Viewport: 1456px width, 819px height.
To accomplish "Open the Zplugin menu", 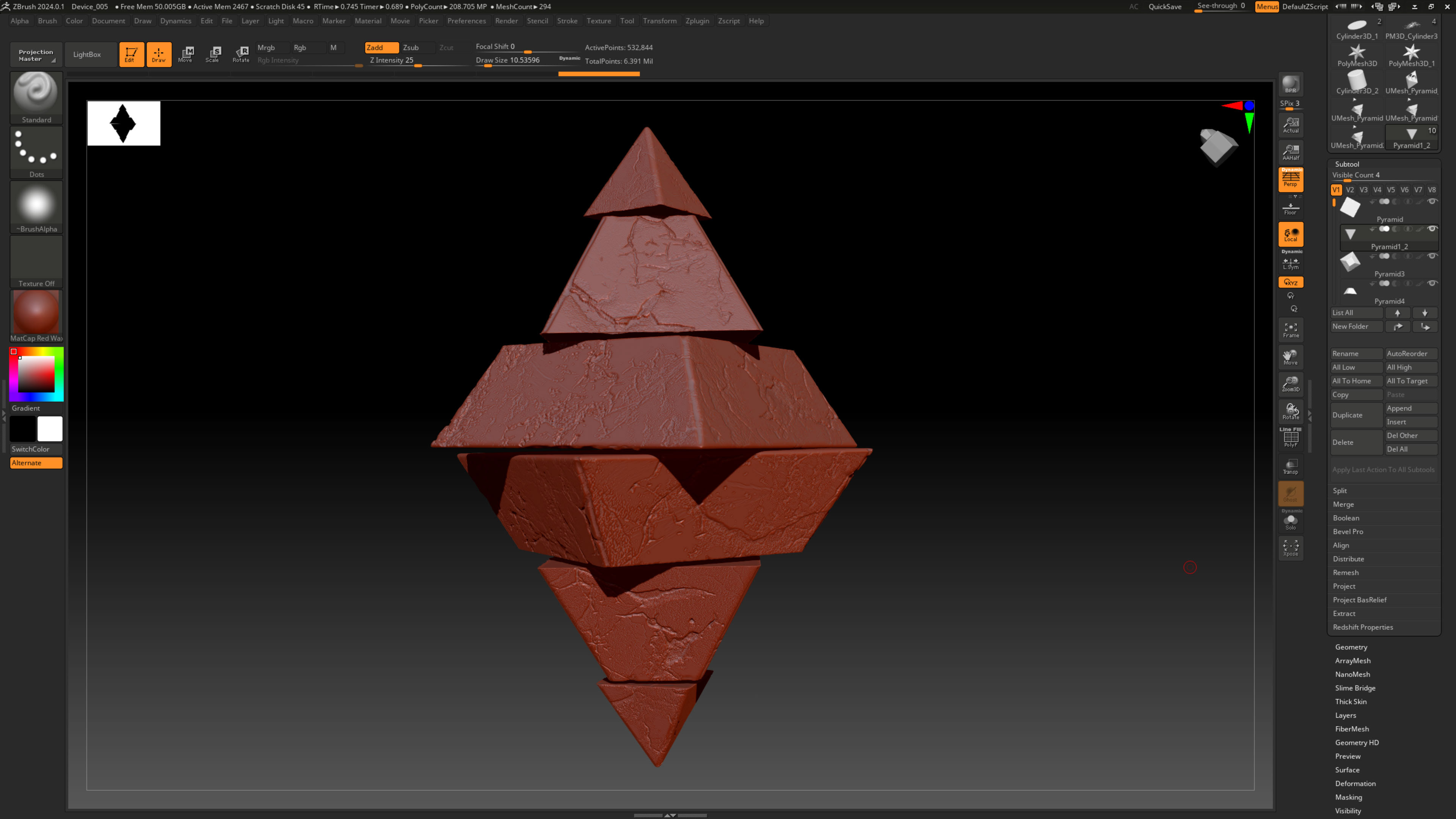I will pos(697,21).
